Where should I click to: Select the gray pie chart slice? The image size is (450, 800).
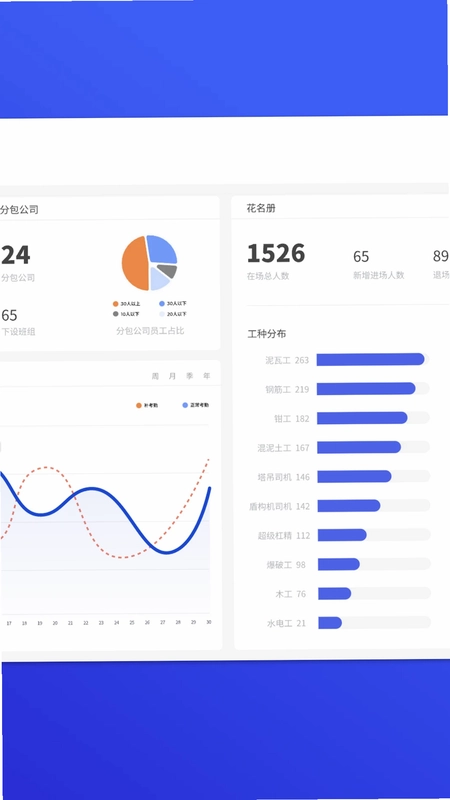(167, 270)
